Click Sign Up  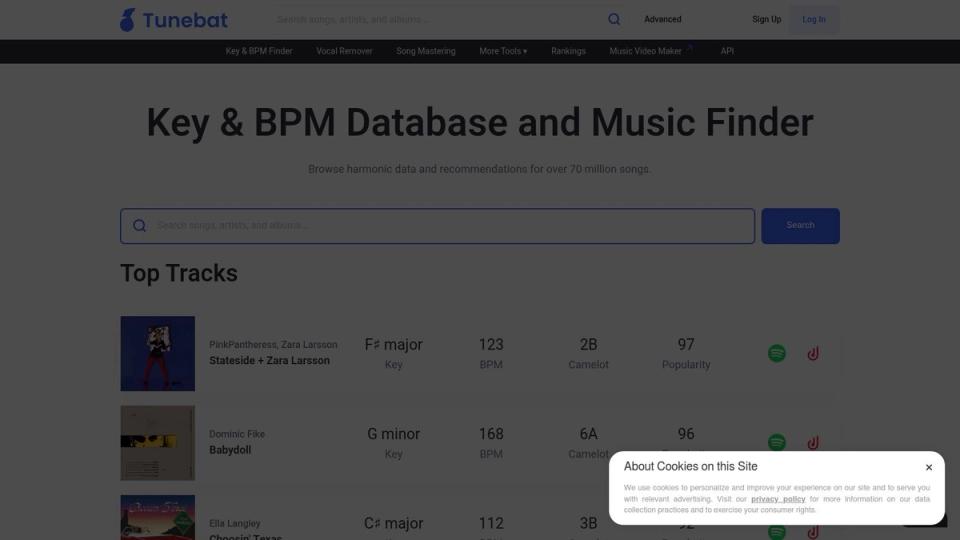click(x=767, y=20)
